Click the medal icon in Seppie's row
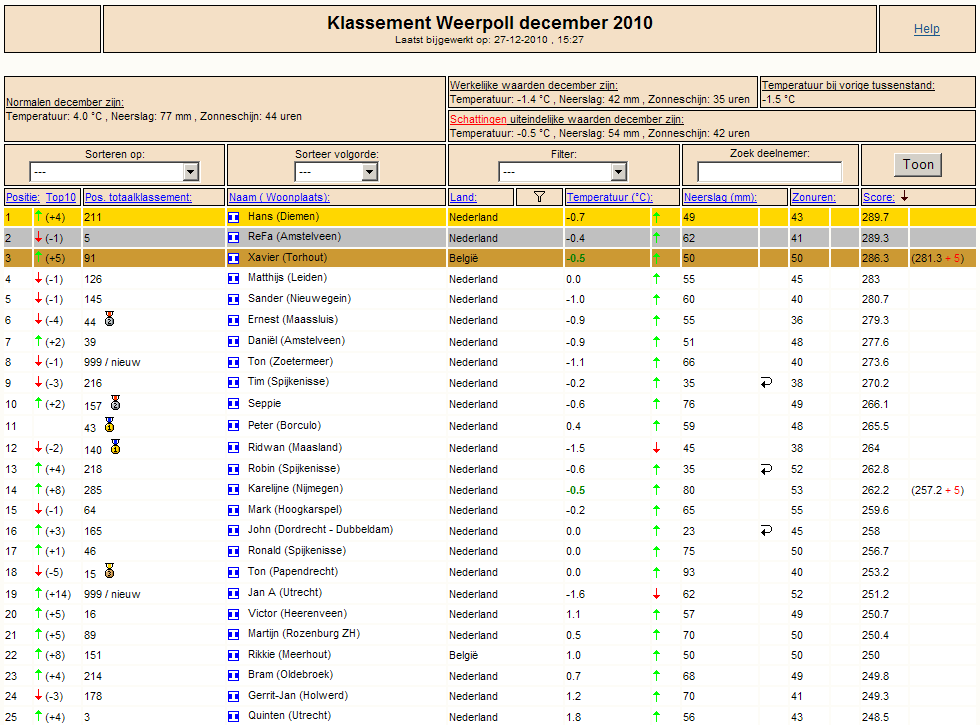980x725 pixels. (115, 402)
